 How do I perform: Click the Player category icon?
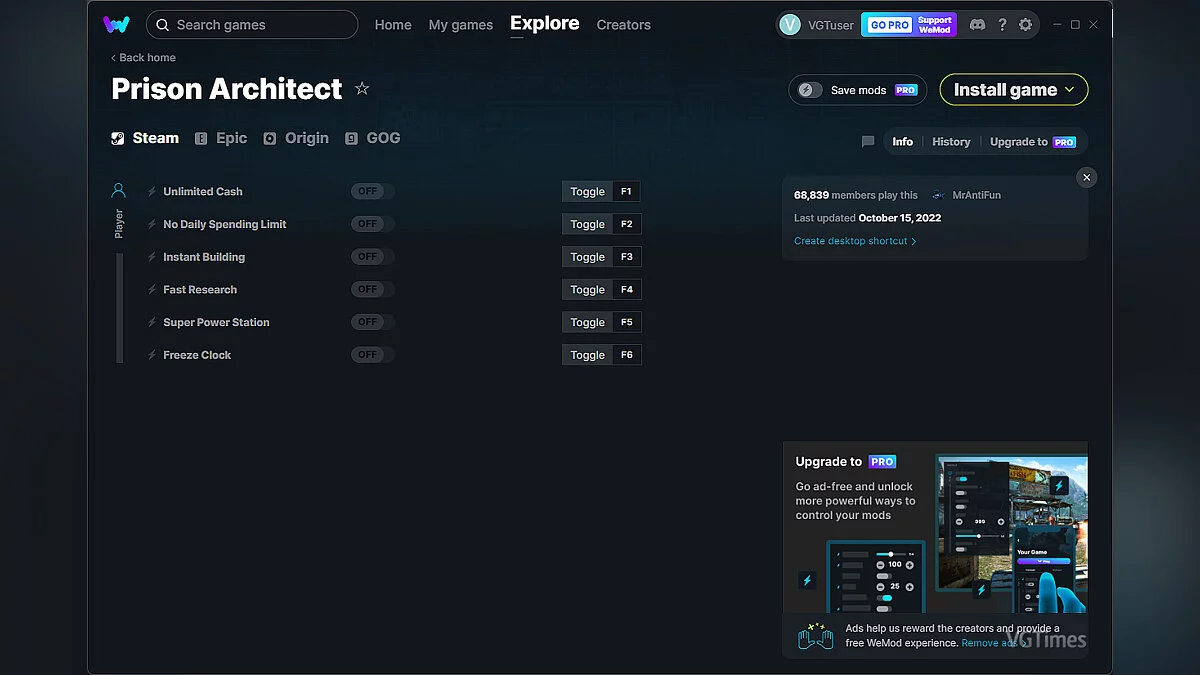(x=119, y=190)
